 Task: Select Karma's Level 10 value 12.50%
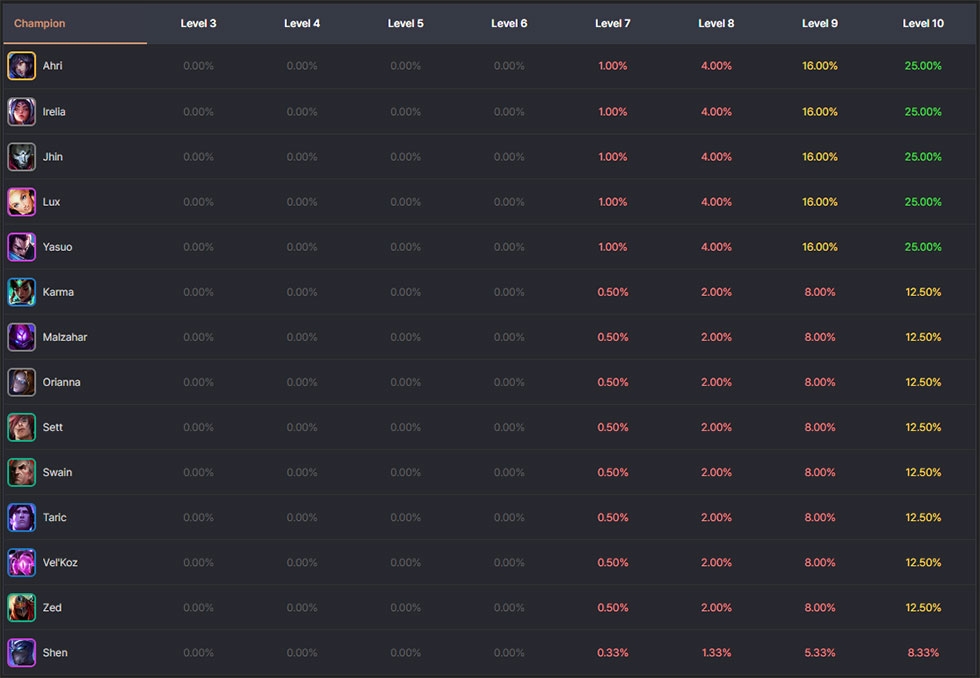tap(923, 292)
